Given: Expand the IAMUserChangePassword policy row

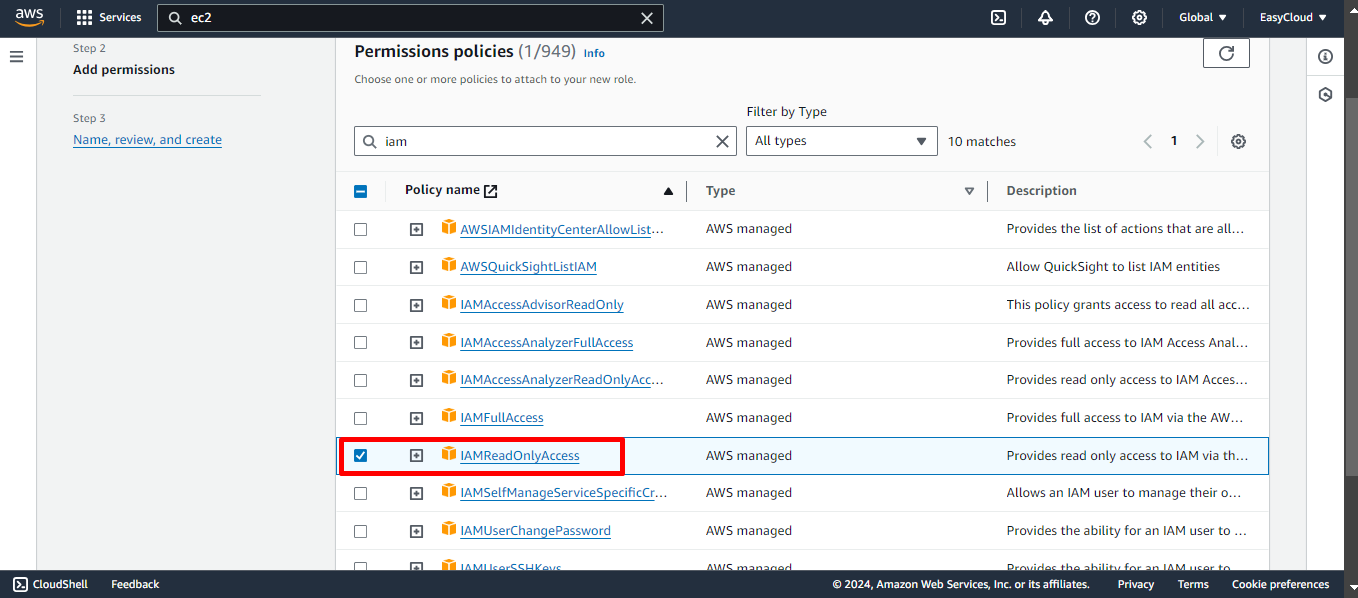Looking at the screenshot, I should [x=417, y=531].
